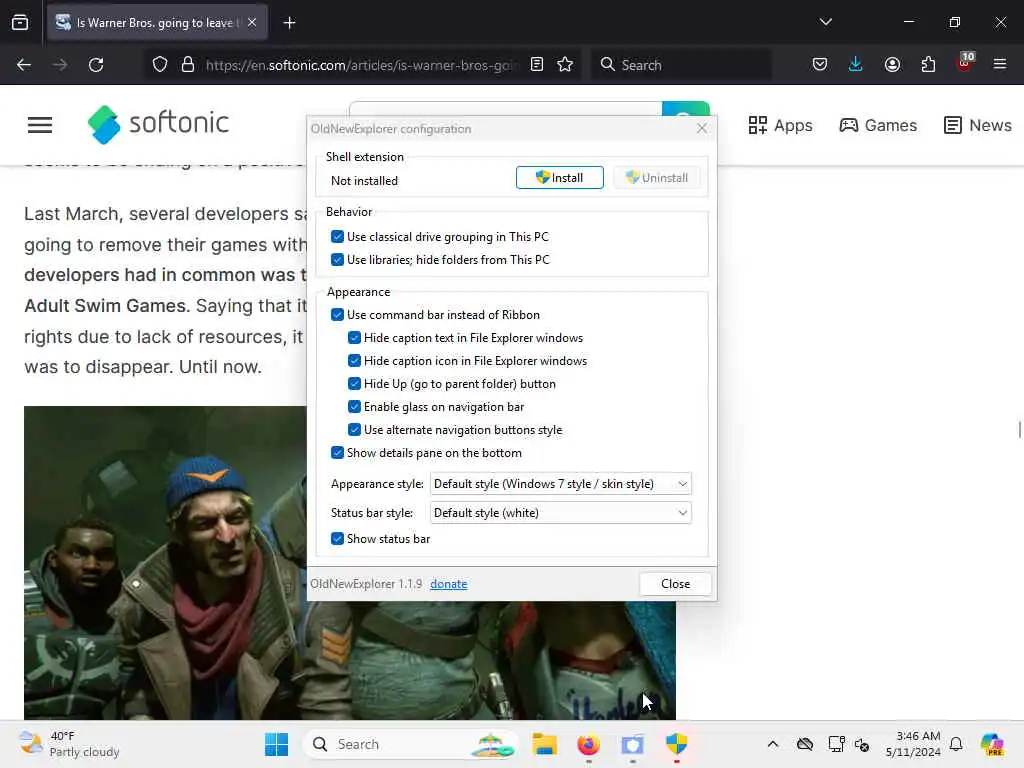Click the page vertical scrollbar thumb
This screenshot has width=1024, height=768.
coord(1019,430)
